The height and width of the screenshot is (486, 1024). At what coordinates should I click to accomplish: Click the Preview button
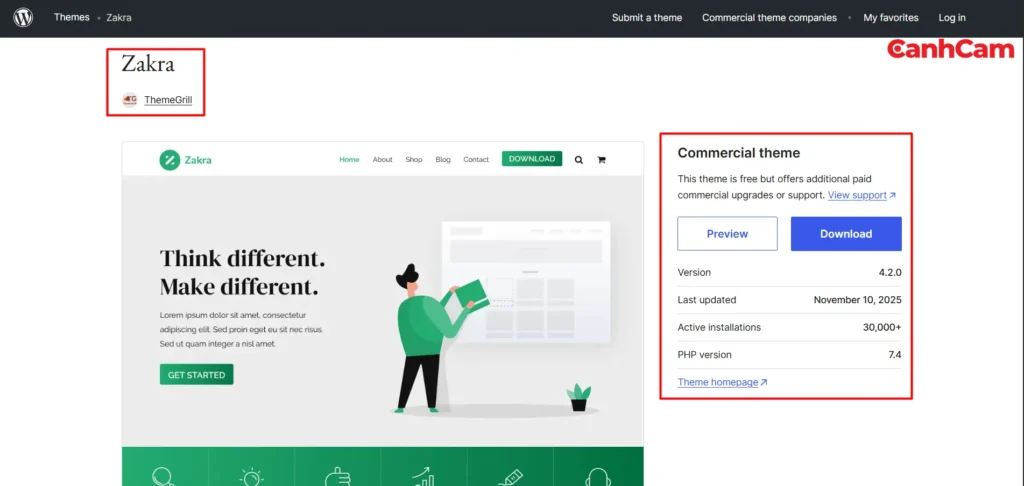[728, 234]
